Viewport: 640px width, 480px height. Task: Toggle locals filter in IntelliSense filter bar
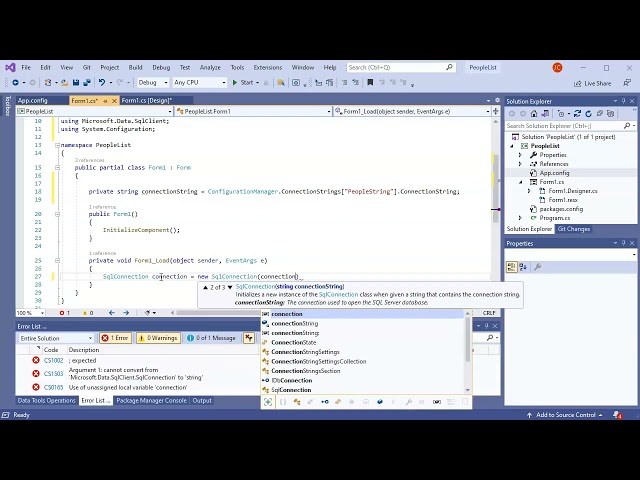437,402
